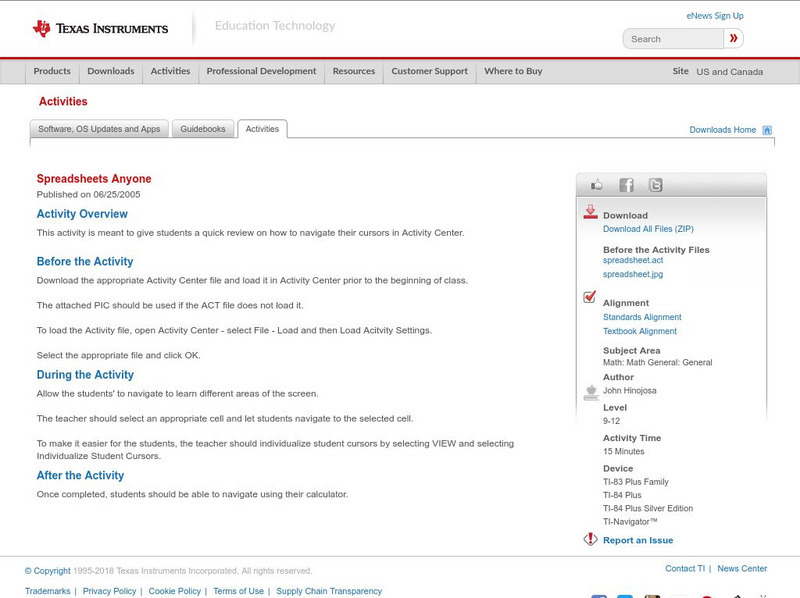Click the '15 Minutes' activity time value
This screenshot has height=598, width=800.
(623, 452)
